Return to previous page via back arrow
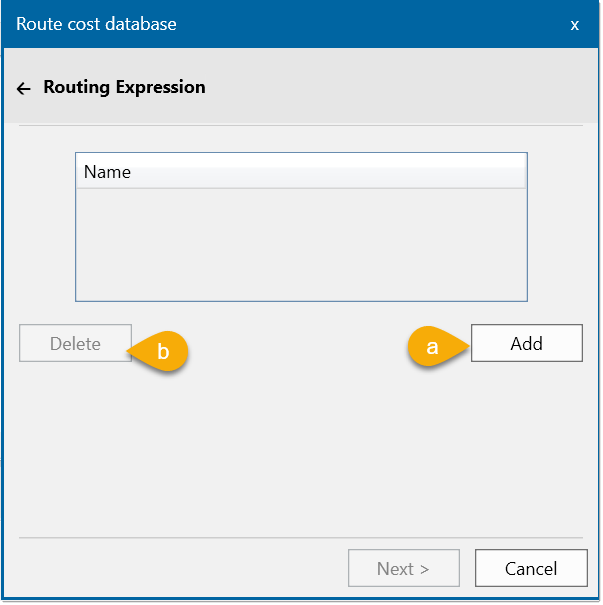The image size is (603, 605). coord(24,88)
